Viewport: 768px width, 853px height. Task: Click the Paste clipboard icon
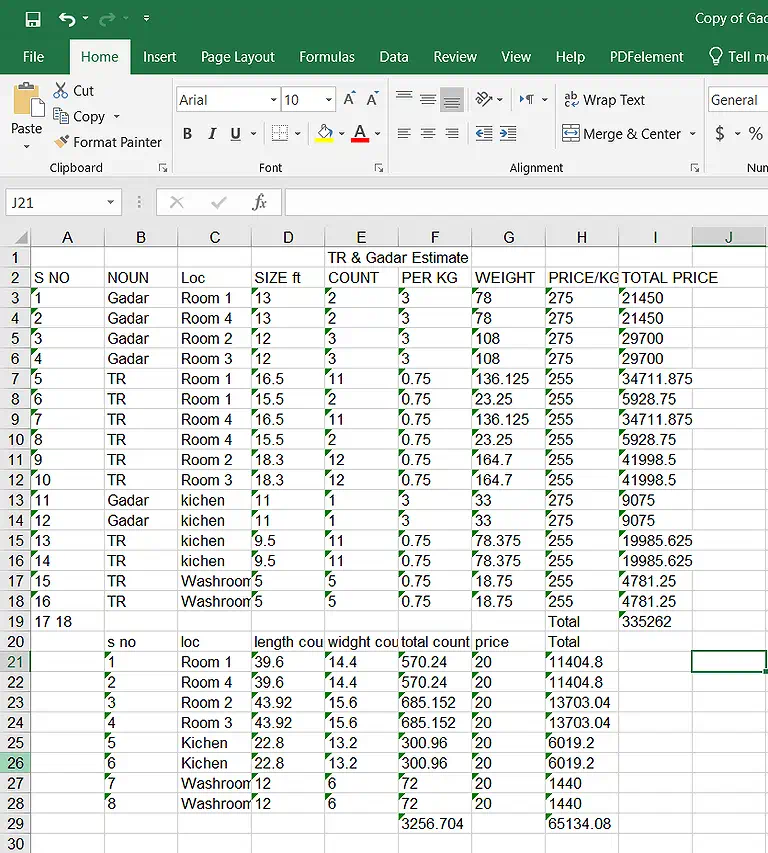(x=28, y=100)
